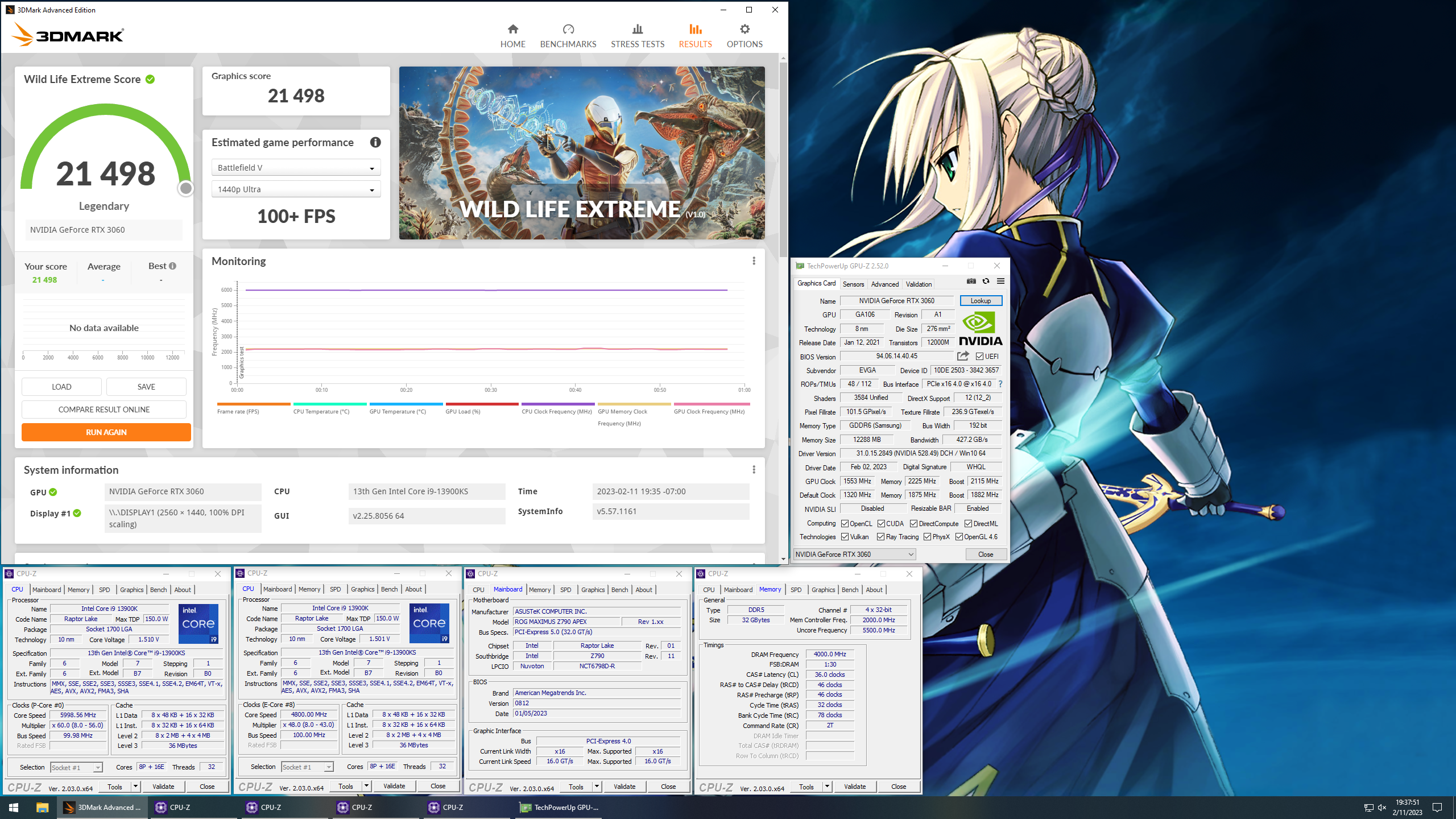Click the Bus Interface question mark icon

pos(1000,384)
